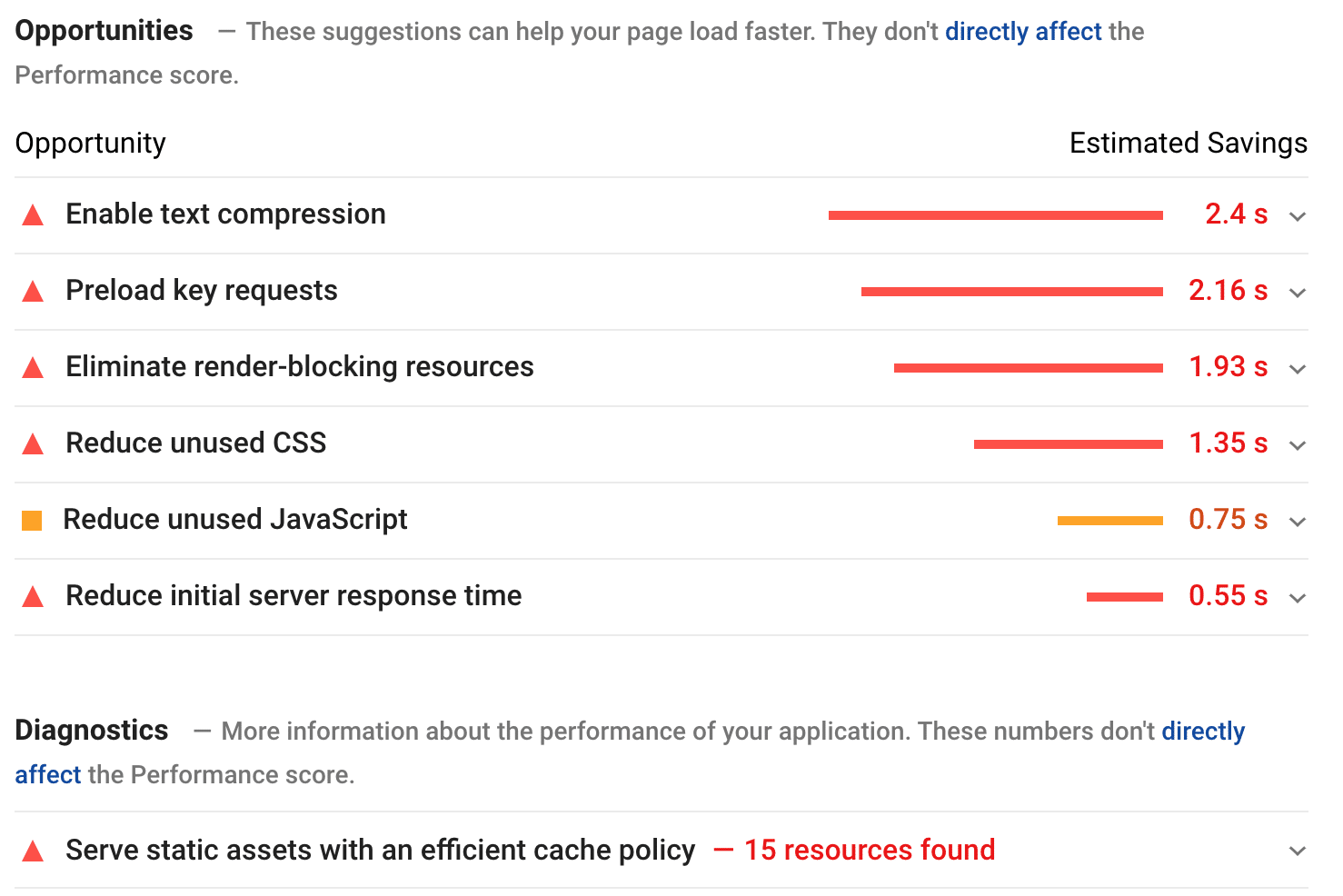Expand Reduce initial server response time details
The image size is (1343, 896).
point(1298,598)
